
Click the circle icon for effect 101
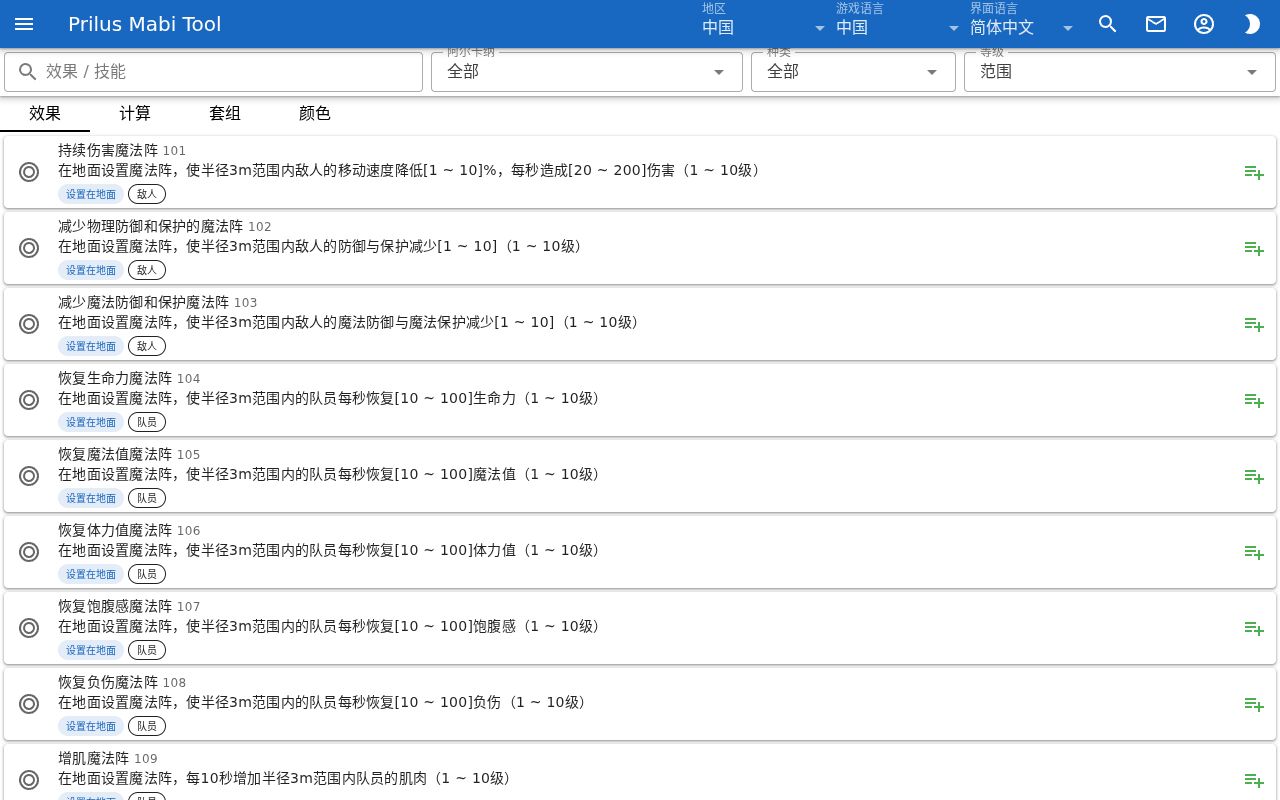click(x=29, y=172)
